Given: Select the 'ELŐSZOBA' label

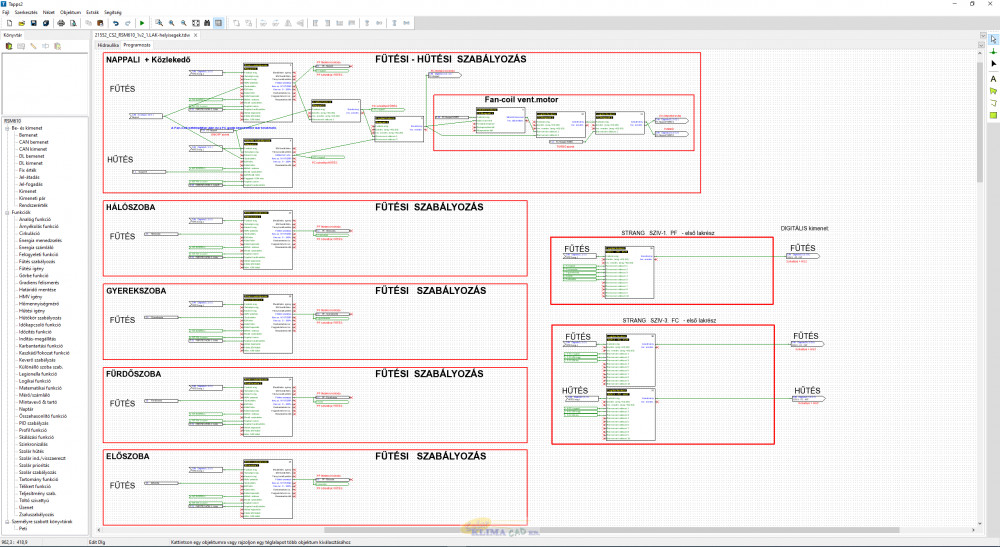Looking at the screenshot, I should 128,456.
